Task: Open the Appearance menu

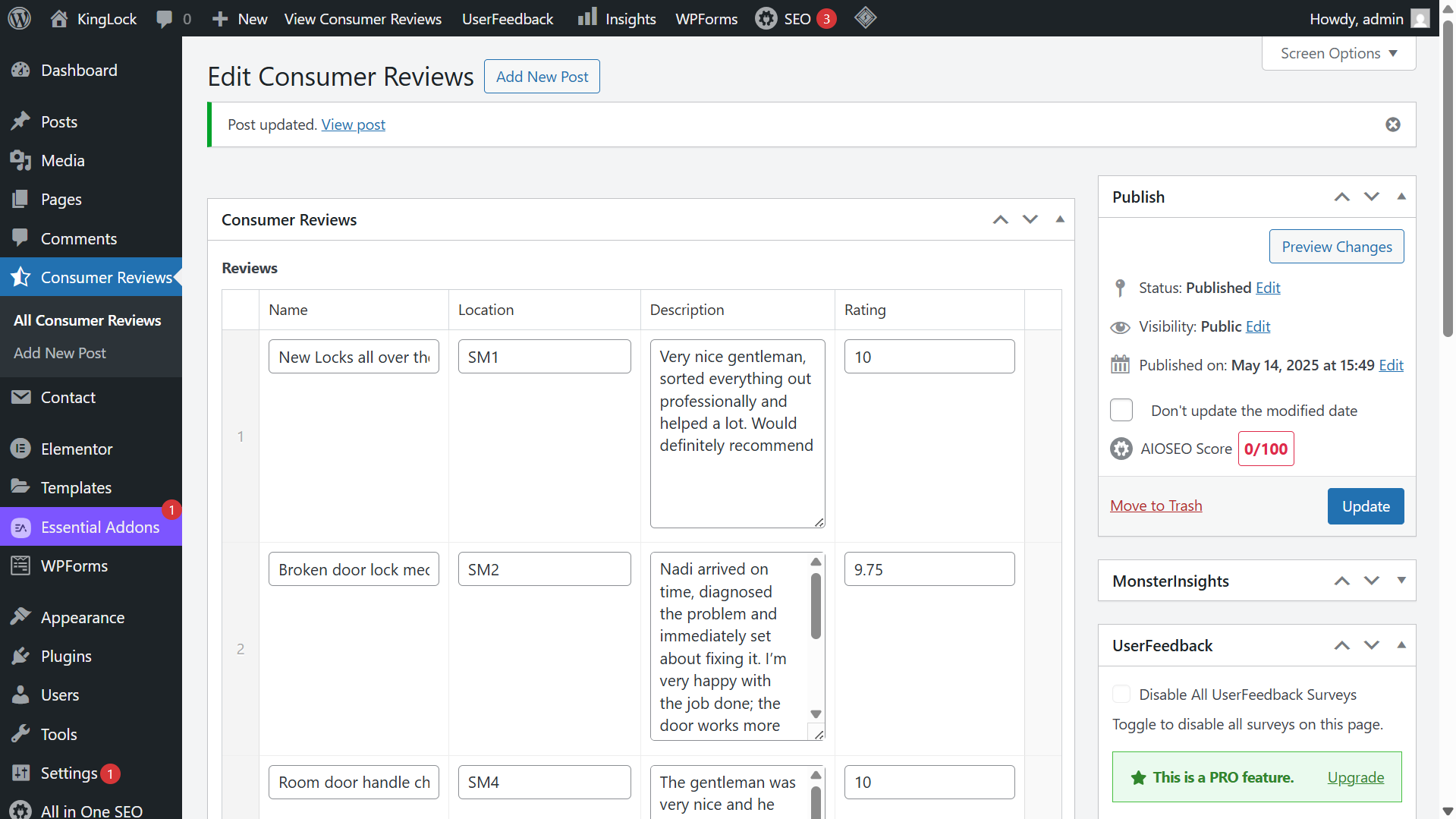Action: tap(82, 618)
